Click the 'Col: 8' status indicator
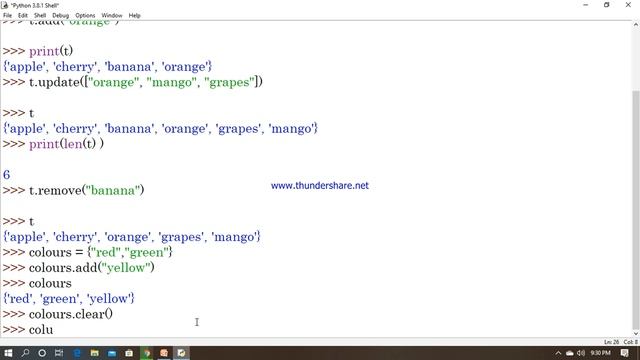The image size is (640, 360). click(x=631, y=342)
